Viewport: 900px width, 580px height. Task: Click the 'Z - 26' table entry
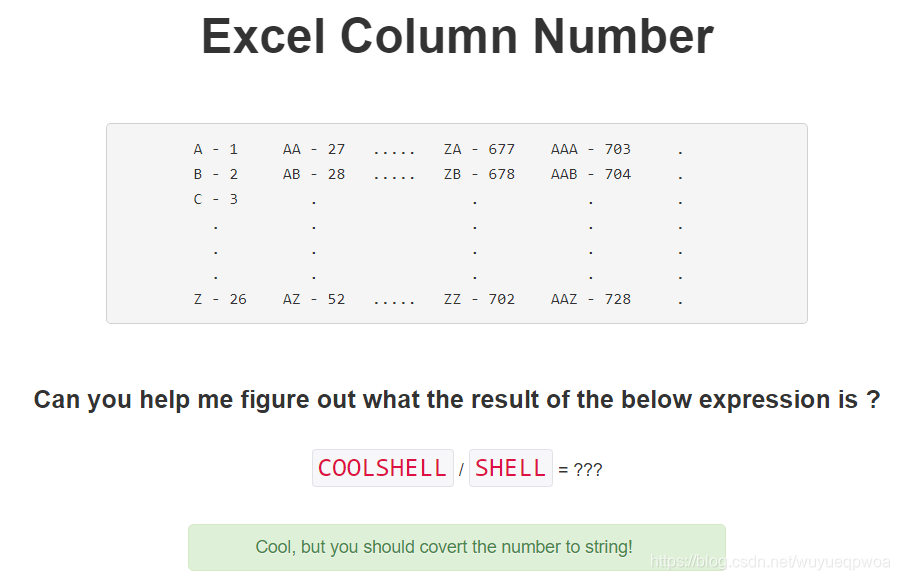(220, 299)
